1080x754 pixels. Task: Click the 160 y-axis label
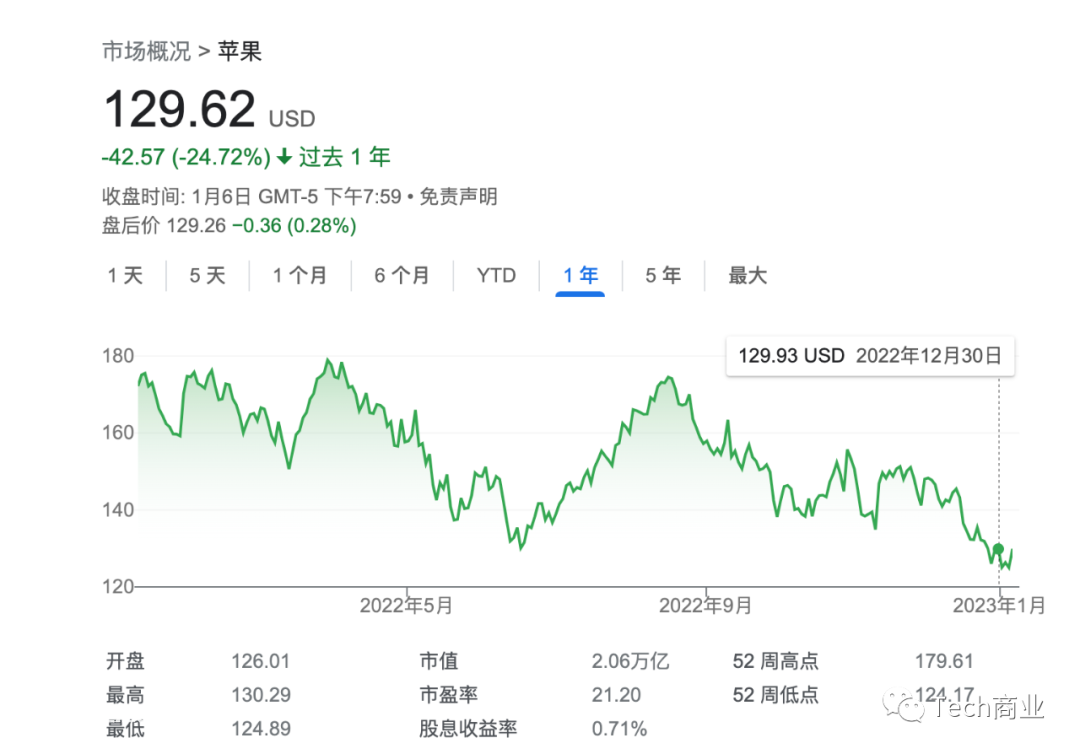[x=118, y=432]
